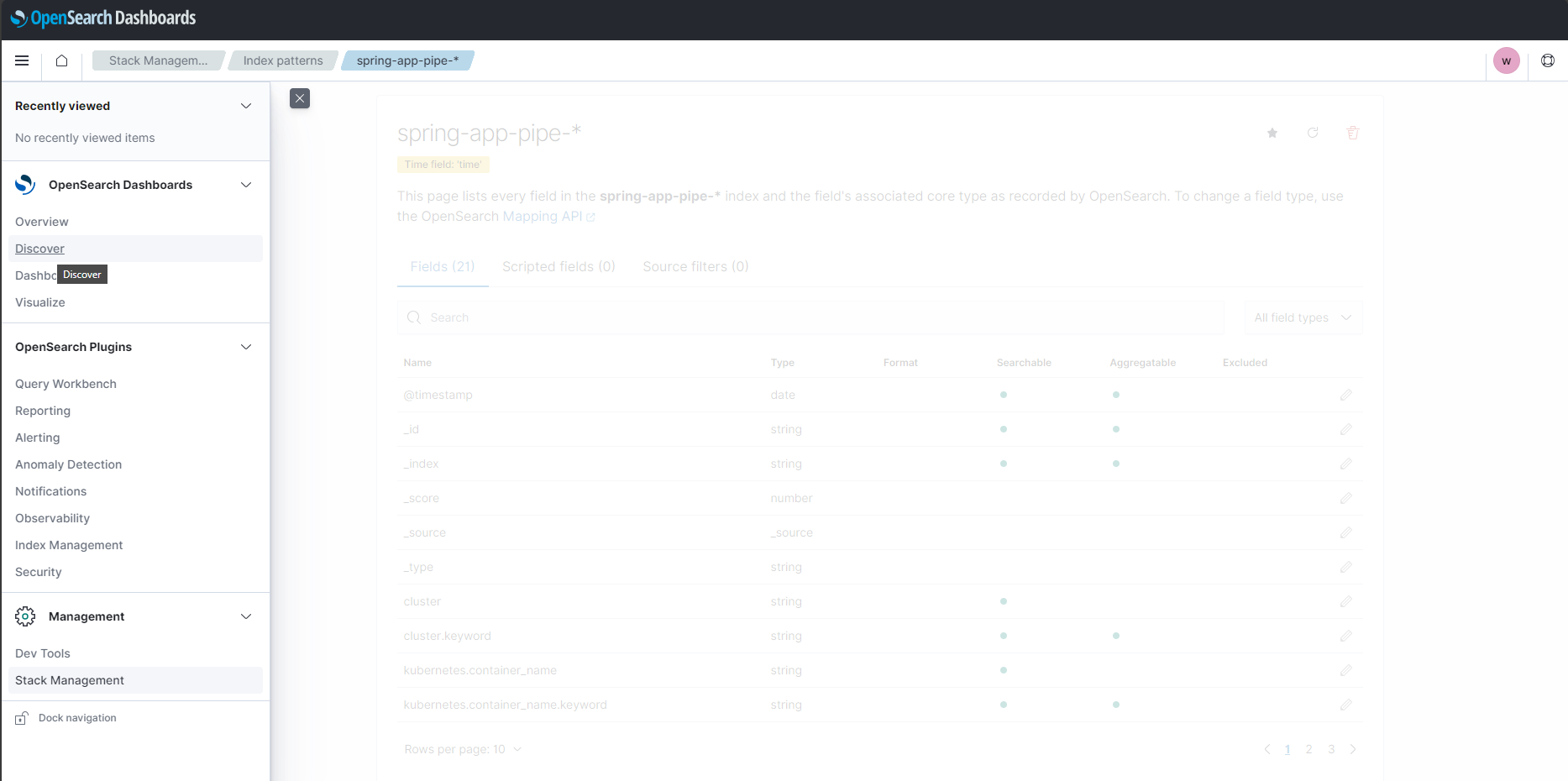Open Visualize in the sidebar
The height and width of the screenshot is (781, 1568).
click(x=40, y=302)
